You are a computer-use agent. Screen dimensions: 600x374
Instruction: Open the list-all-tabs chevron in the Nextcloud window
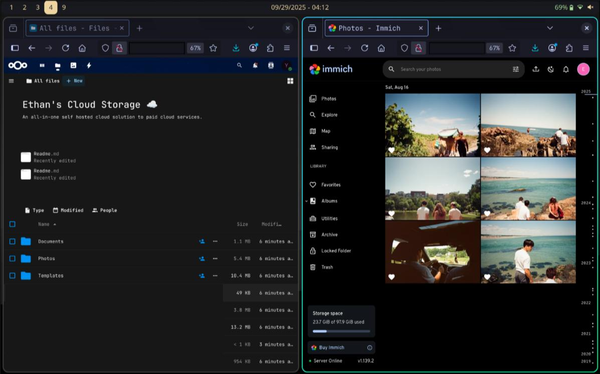coord(251,28)
